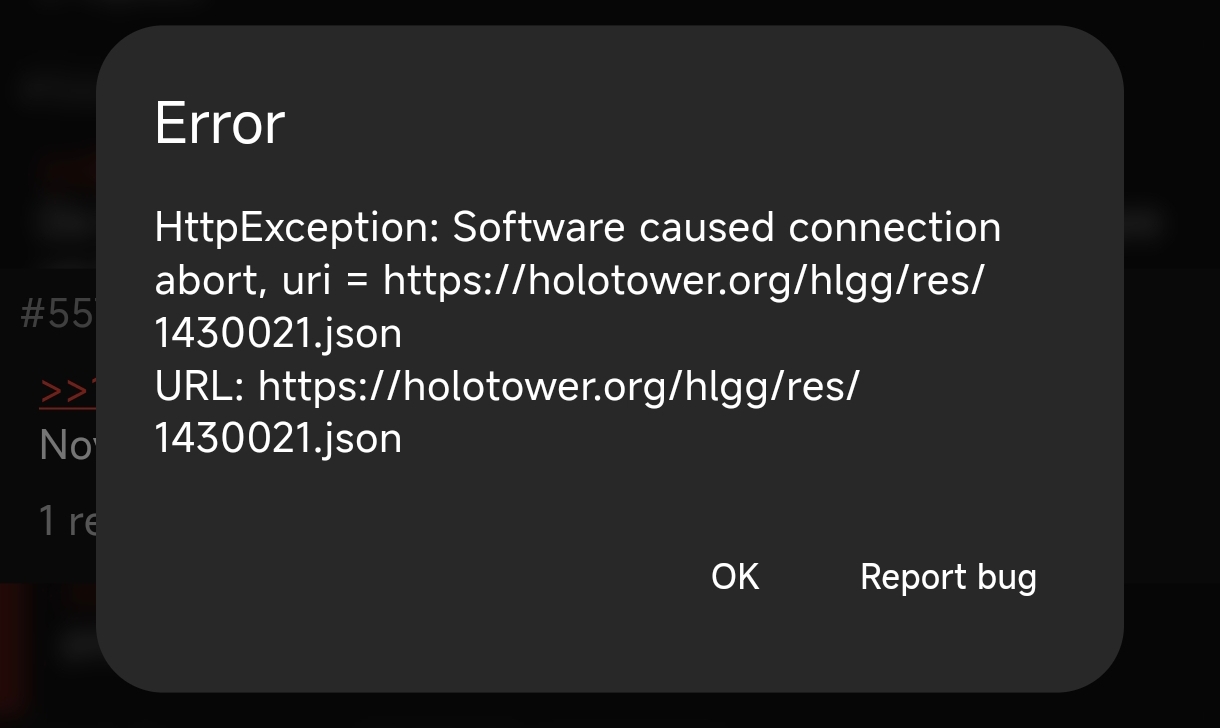Viewport: 1220px width, 728px height.
Task: Click the HttpException message first line
Action: pyautogui.click(x=577, y=228)
